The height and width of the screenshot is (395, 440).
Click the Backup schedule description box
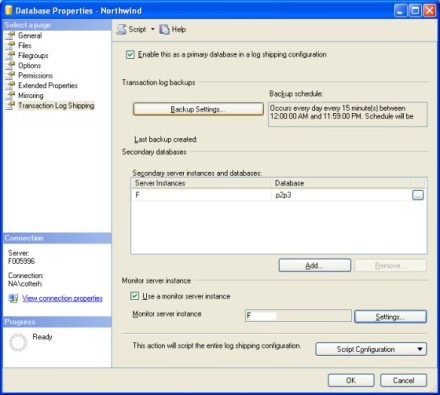pyautogui.click(x=348, y=114)
